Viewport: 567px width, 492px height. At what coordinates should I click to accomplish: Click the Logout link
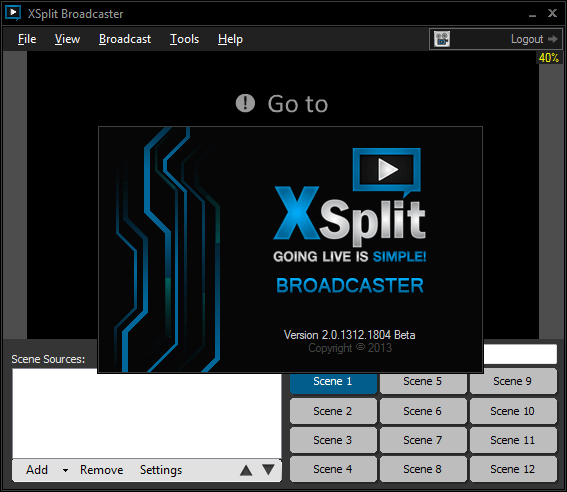(x=527, y=39)
